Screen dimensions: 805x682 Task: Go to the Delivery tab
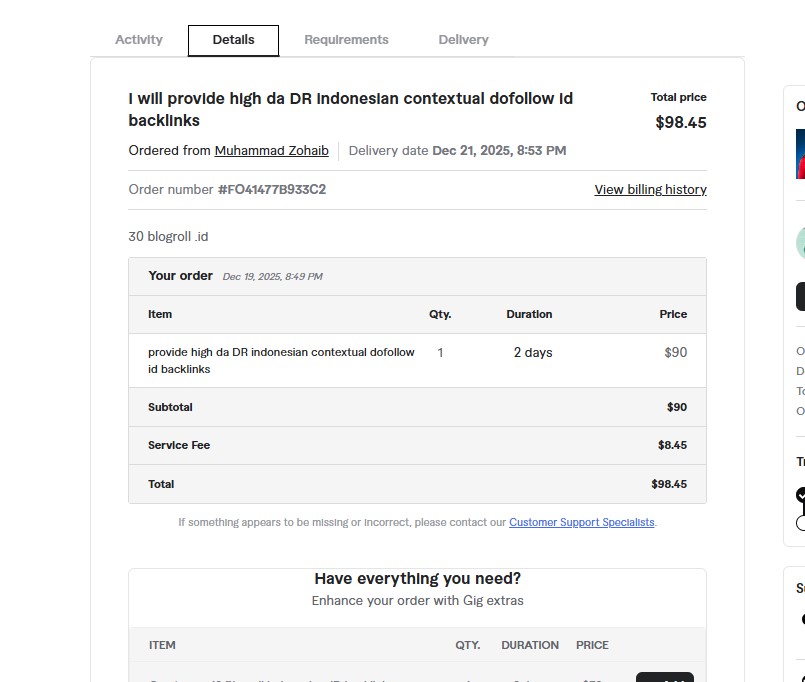463,40
